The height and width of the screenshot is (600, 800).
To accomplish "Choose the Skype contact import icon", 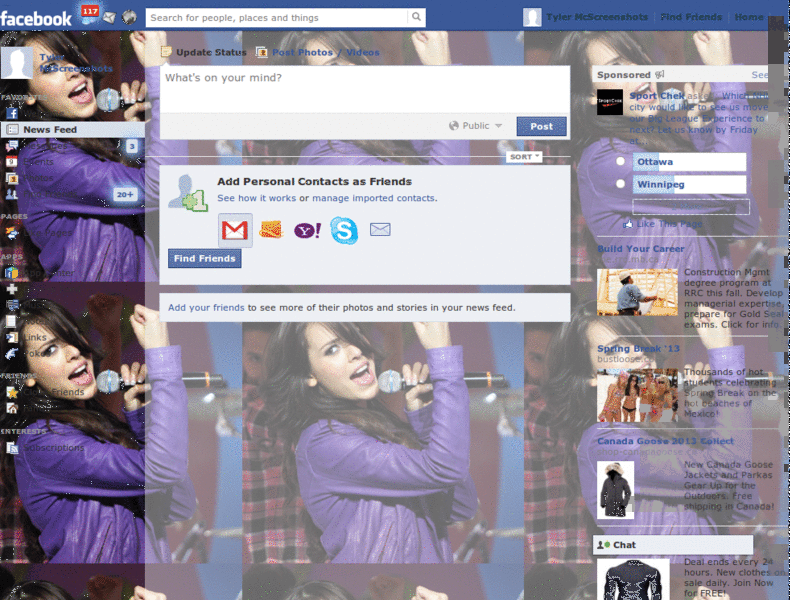I will [x=344, y=230].
